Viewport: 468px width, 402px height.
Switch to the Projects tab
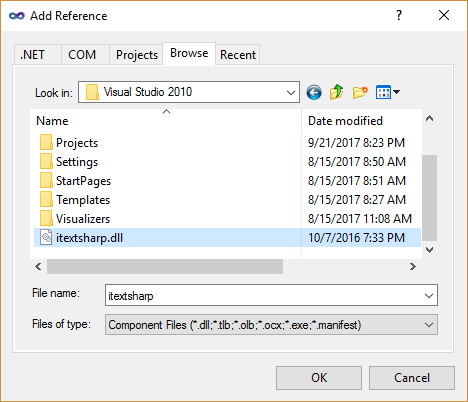tap(136, 54)
